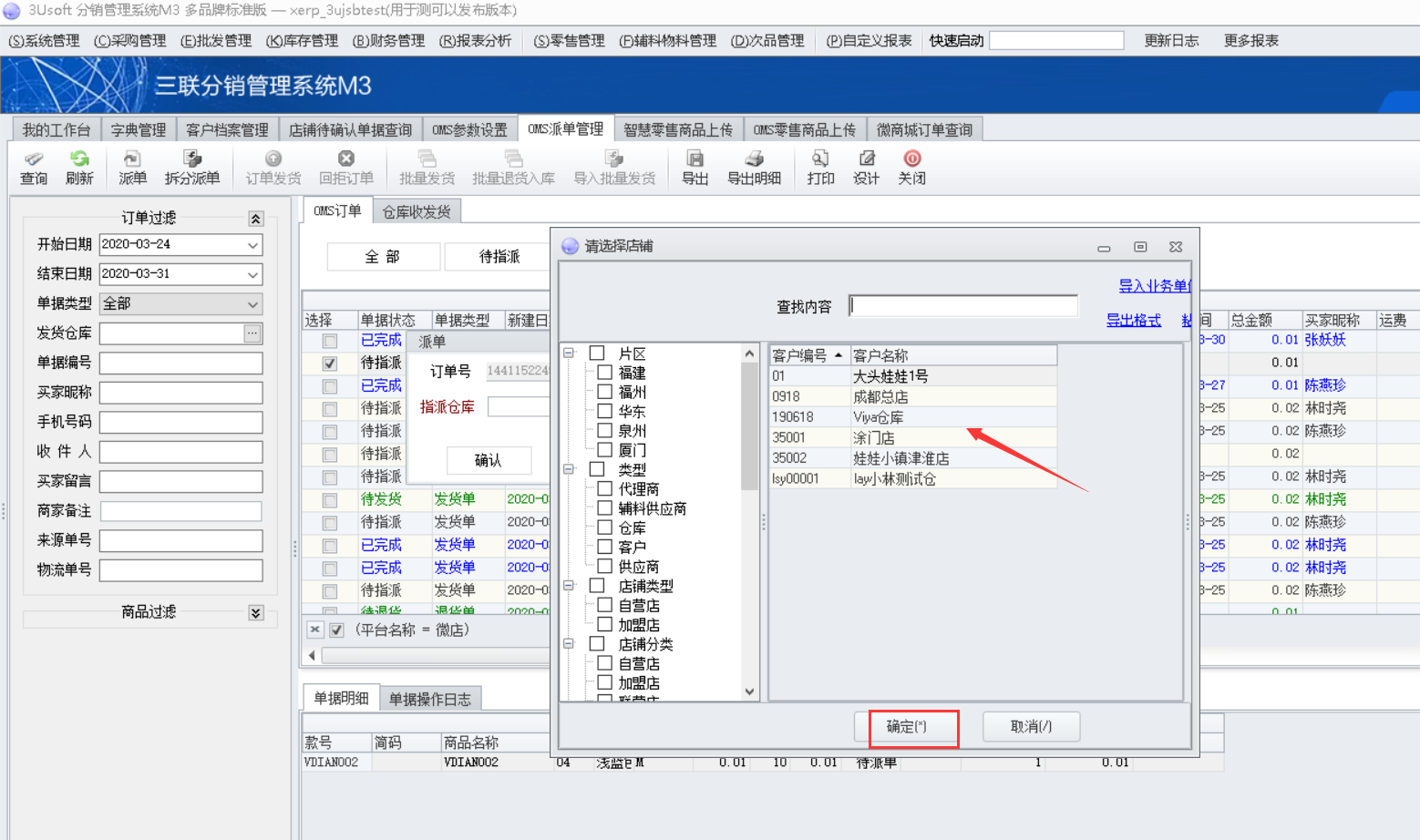This screenshot has width=1420, height=840.
Task: Check the 片区 tree checkbox
Action: [x=597, y=353]
